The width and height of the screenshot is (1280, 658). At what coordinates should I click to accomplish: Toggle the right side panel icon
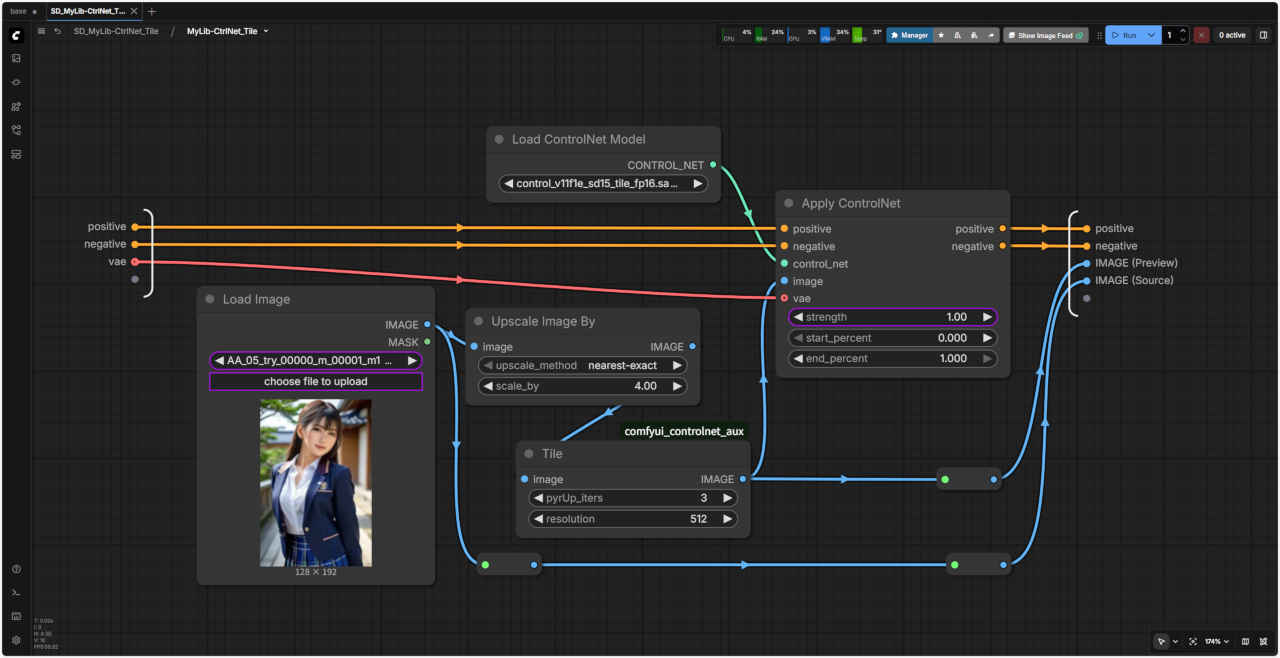[1263, 35]
